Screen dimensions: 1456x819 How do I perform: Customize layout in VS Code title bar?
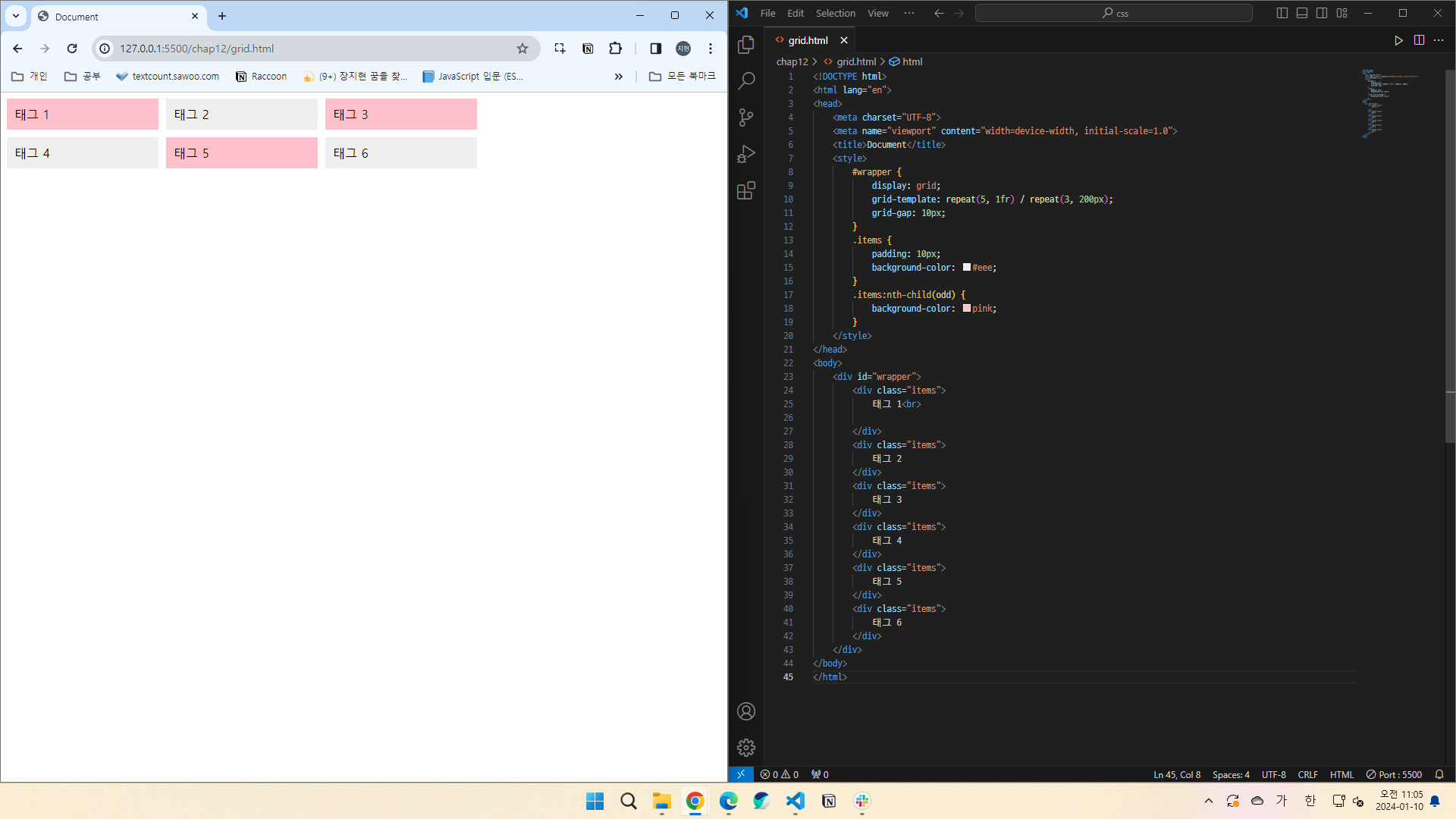1341,13
